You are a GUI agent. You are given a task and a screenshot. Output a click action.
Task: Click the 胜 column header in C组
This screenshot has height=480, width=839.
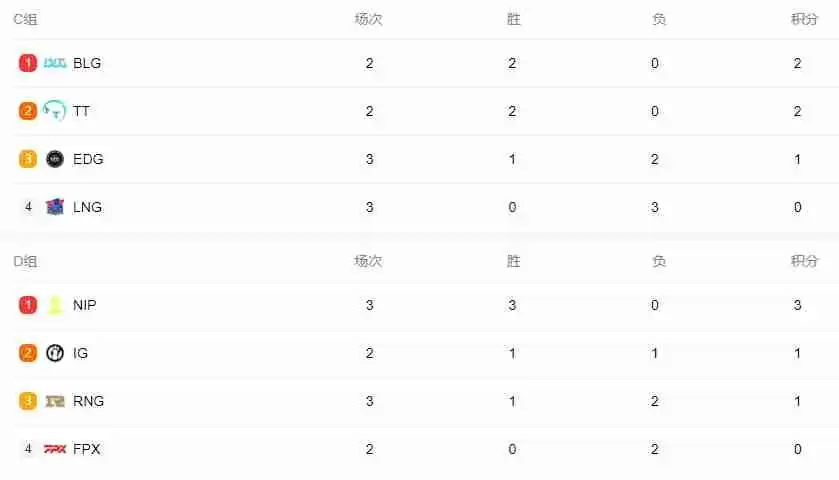coord(514,19)
